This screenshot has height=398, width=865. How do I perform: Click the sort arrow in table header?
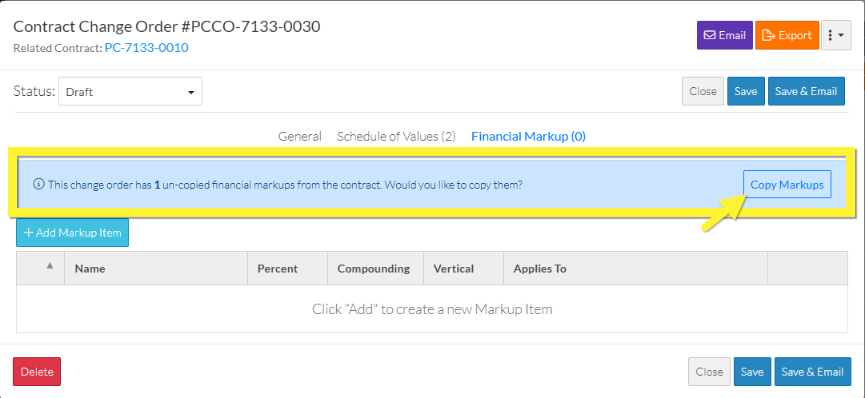coord(50,266)
